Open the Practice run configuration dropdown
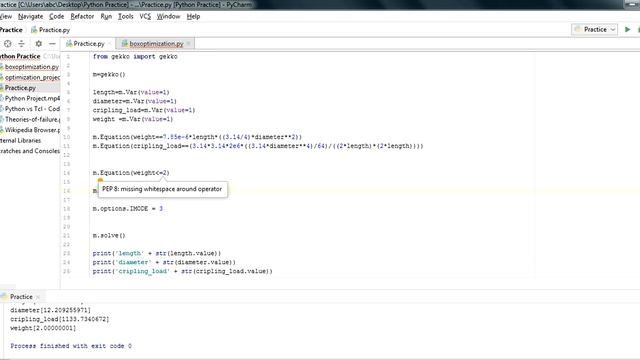The width and height of the screenshot is (640, 360). [x=594, y=29]
